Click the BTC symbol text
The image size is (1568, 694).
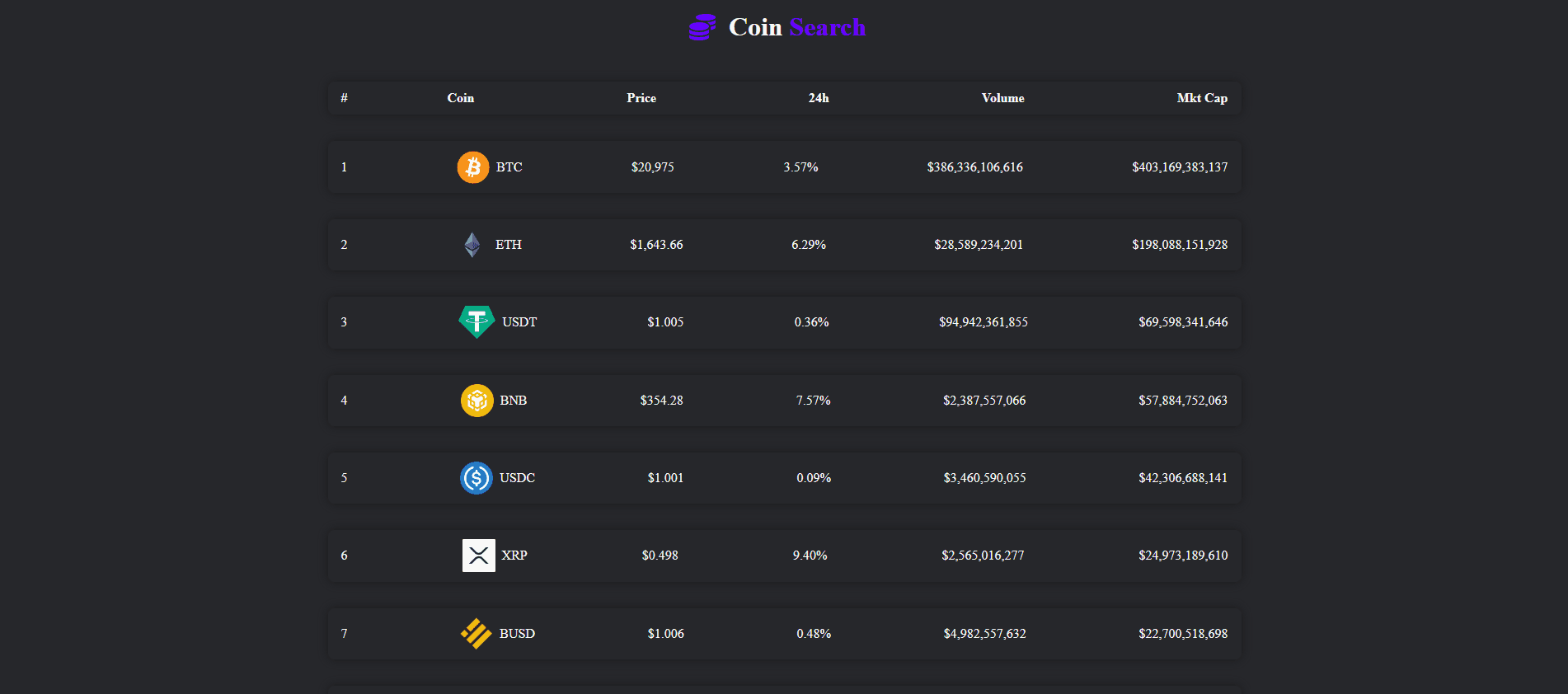pos(509,167)
